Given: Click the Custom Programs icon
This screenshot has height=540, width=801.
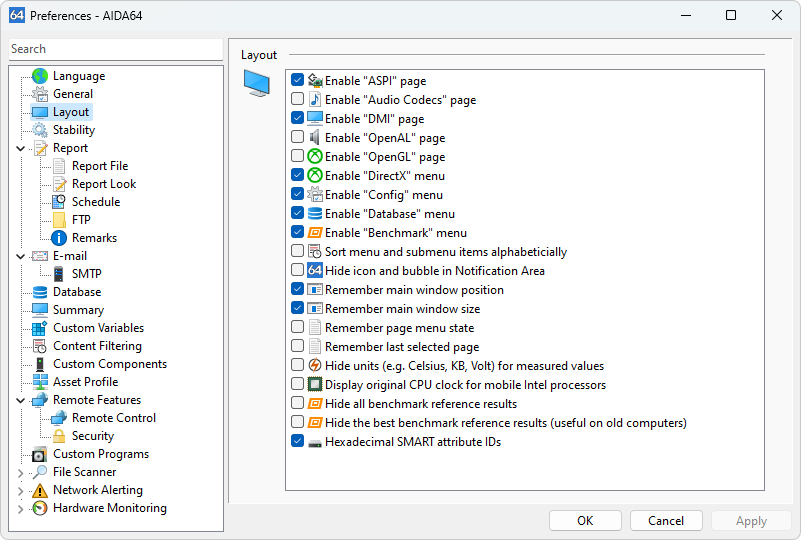Looking at the screenshot, I should (x=40, y=454).
